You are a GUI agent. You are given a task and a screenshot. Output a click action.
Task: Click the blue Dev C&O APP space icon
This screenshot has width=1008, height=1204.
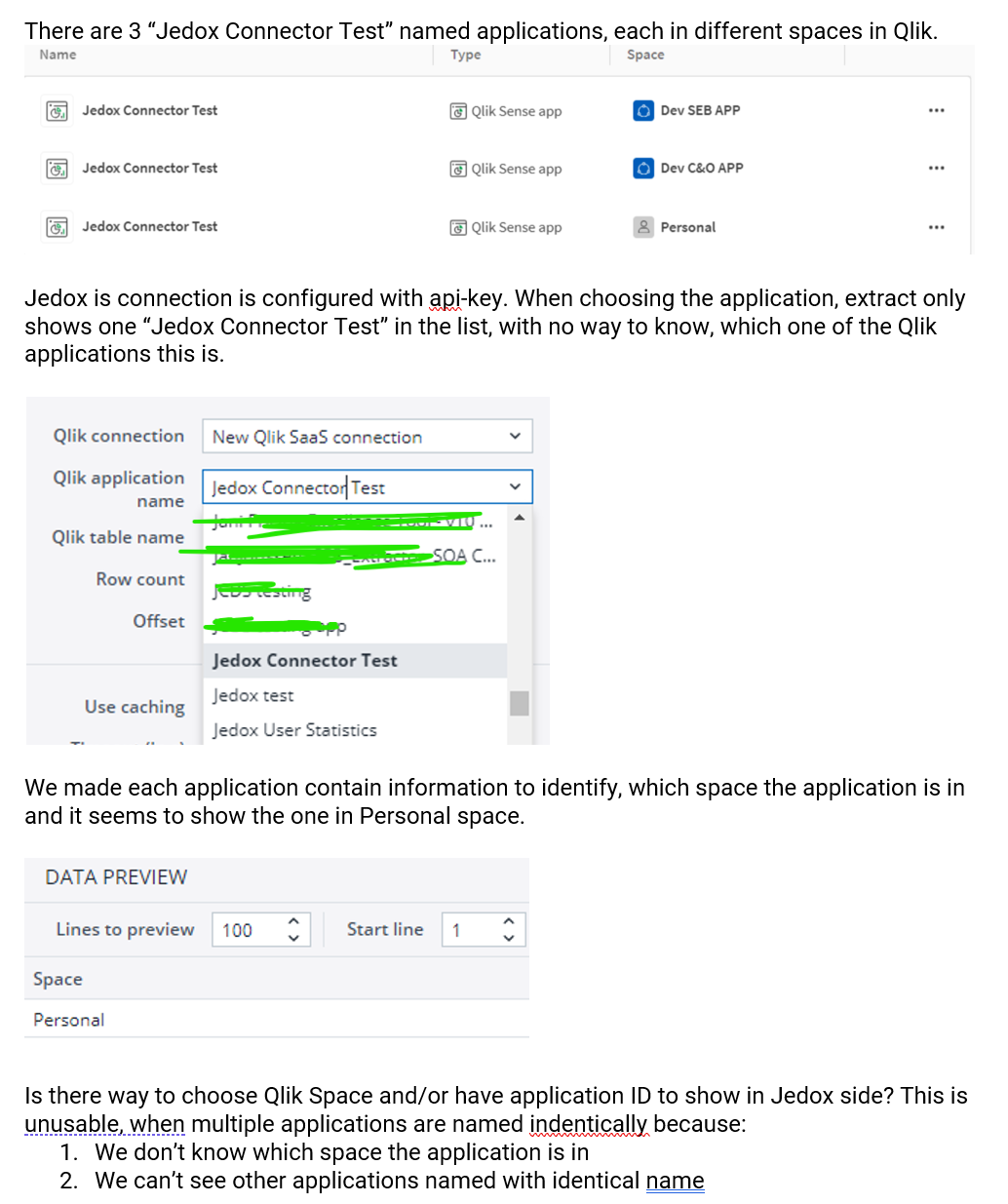point(643,169)
